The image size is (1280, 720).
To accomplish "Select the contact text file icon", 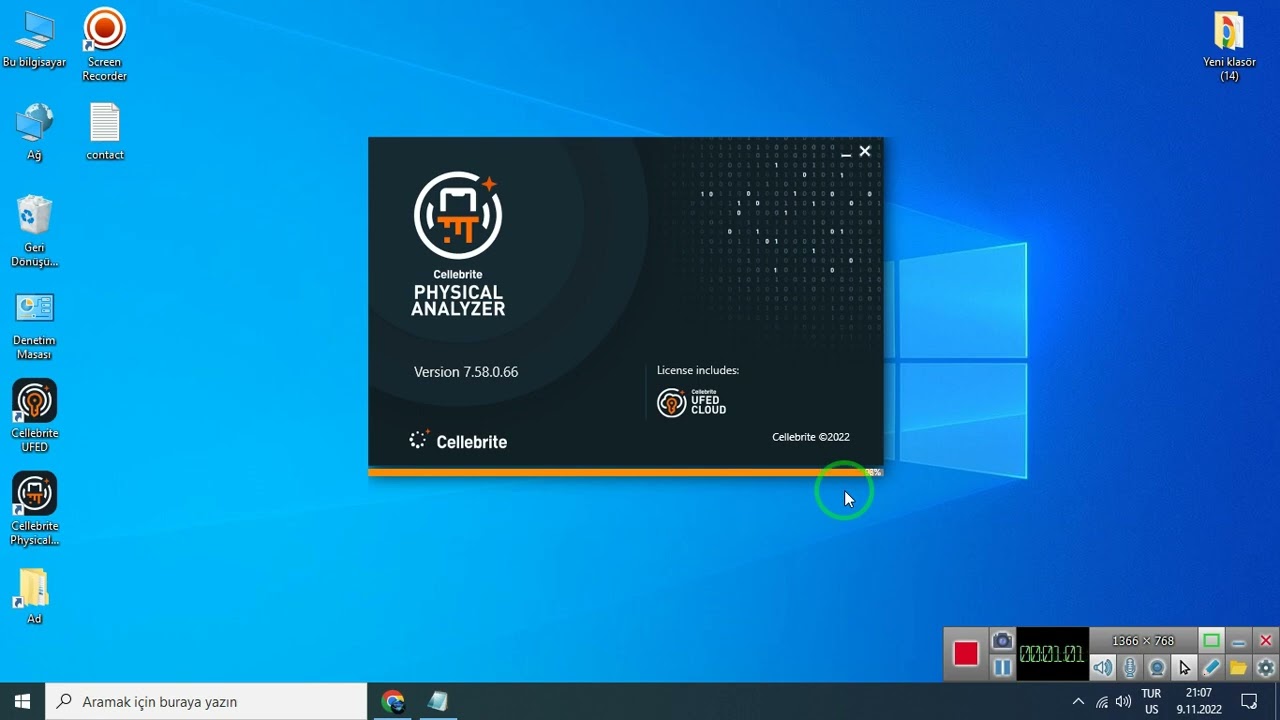I will 105,132.
